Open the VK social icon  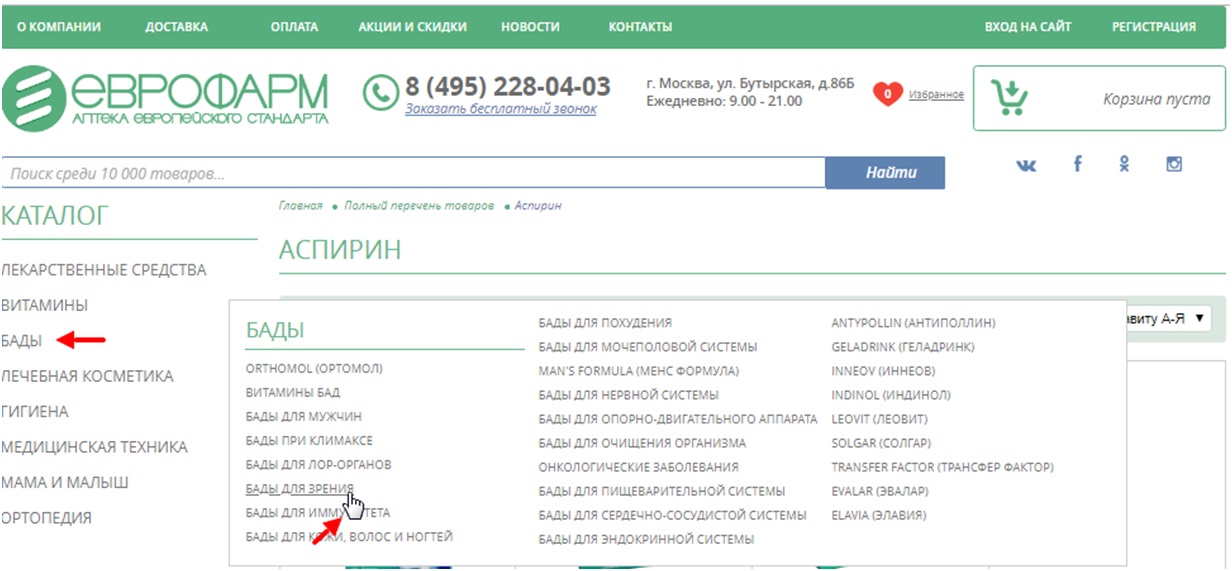1026,166
